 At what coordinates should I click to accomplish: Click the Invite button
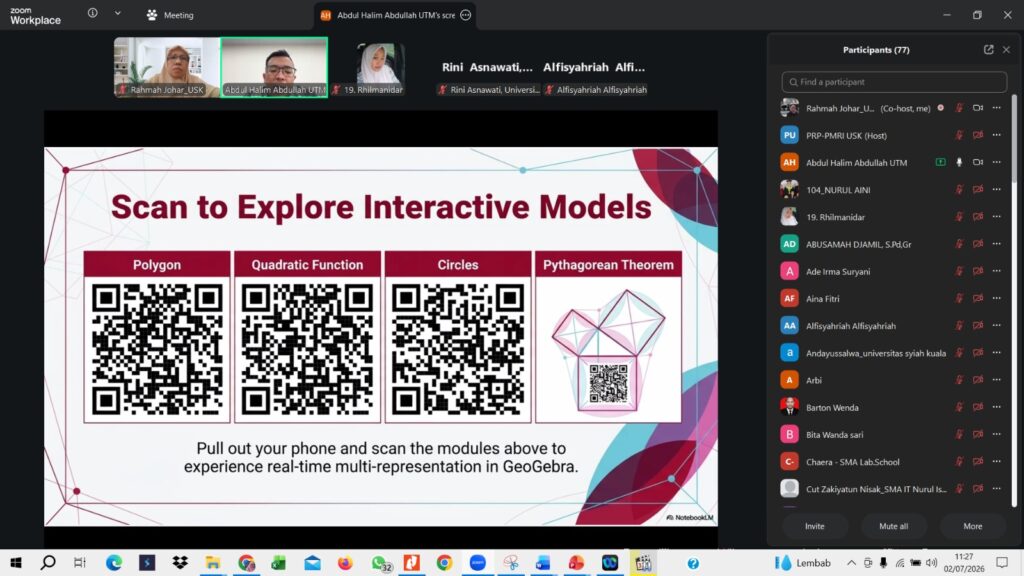pos(814,526)
